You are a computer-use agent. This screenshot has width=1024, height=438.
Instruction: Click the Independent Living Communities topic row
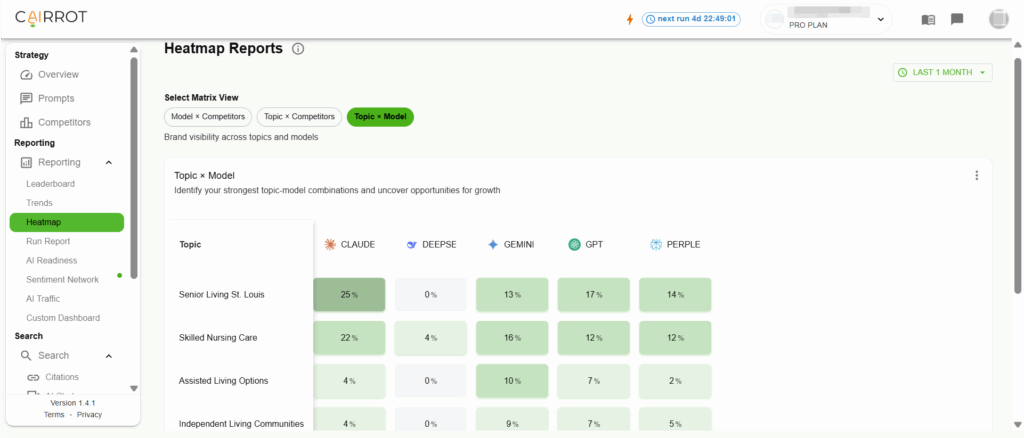click(242, 424)
